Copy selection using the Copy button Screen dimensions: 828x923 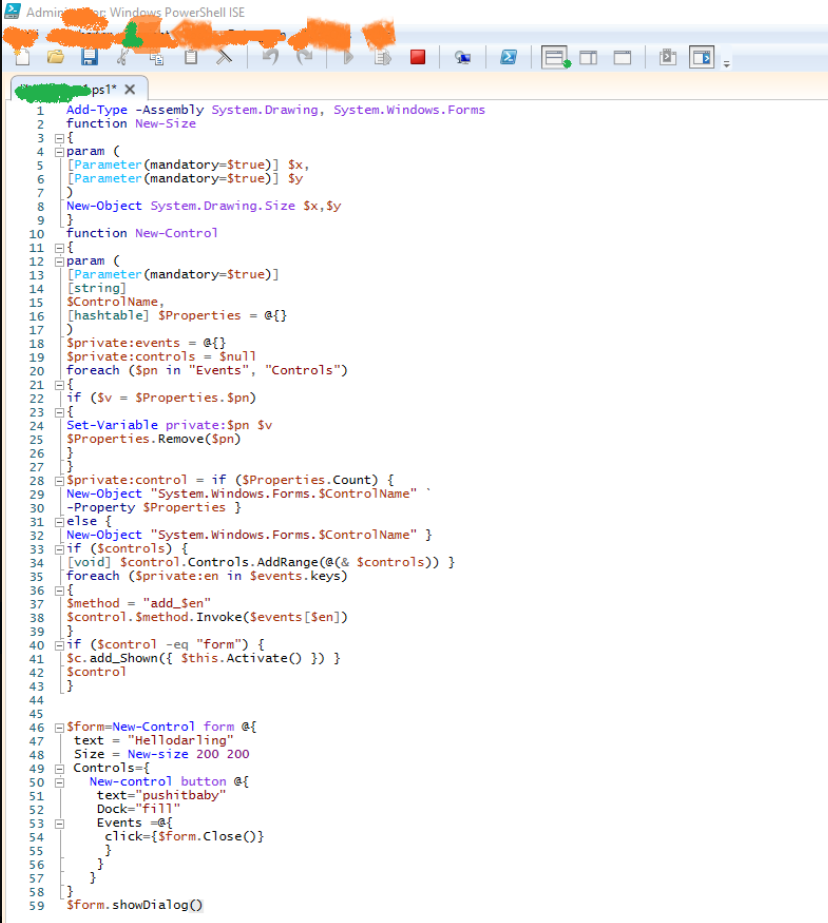click(155, 57)
